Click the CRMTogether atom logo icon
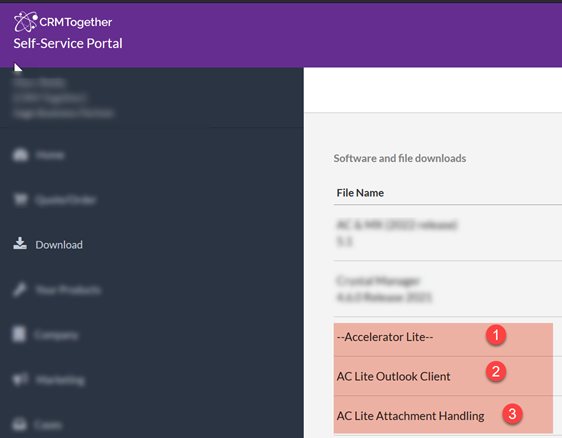This screenshot has width=562, height=438. click(25, 22)
